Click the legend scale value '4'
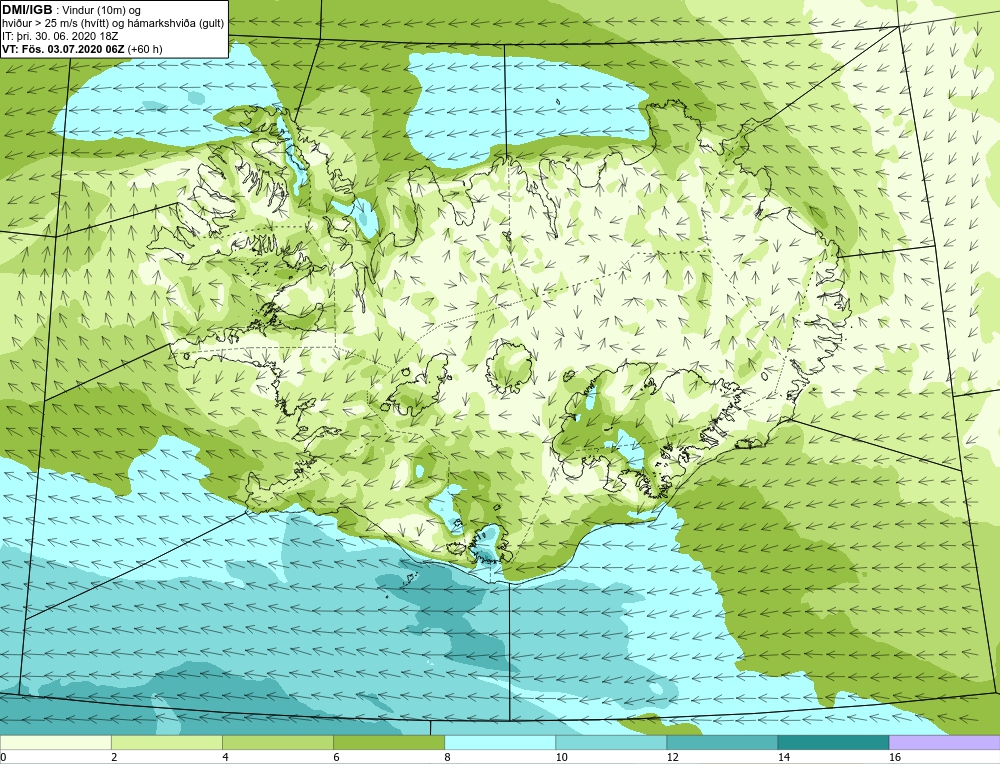This screenshot has height=764, width=1000. [225, 757]
